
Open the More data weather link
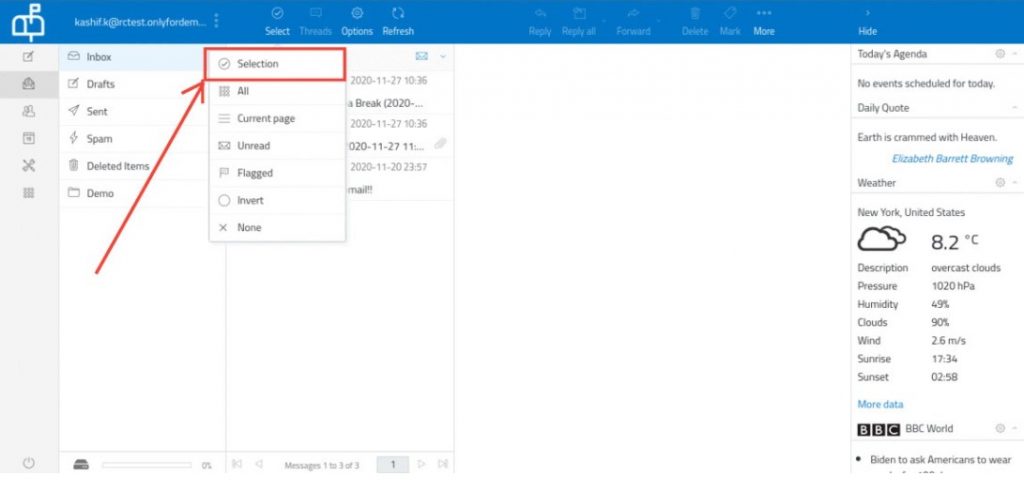[880, 404]
